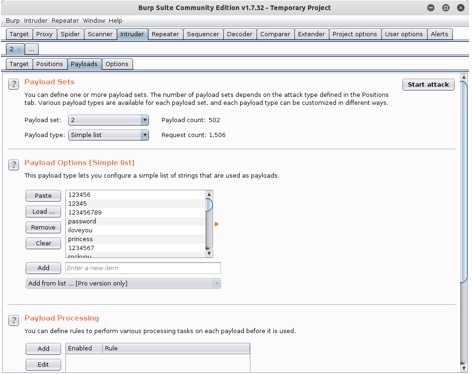
Task: Expand the Payload type dropdown
Action: 144,135
